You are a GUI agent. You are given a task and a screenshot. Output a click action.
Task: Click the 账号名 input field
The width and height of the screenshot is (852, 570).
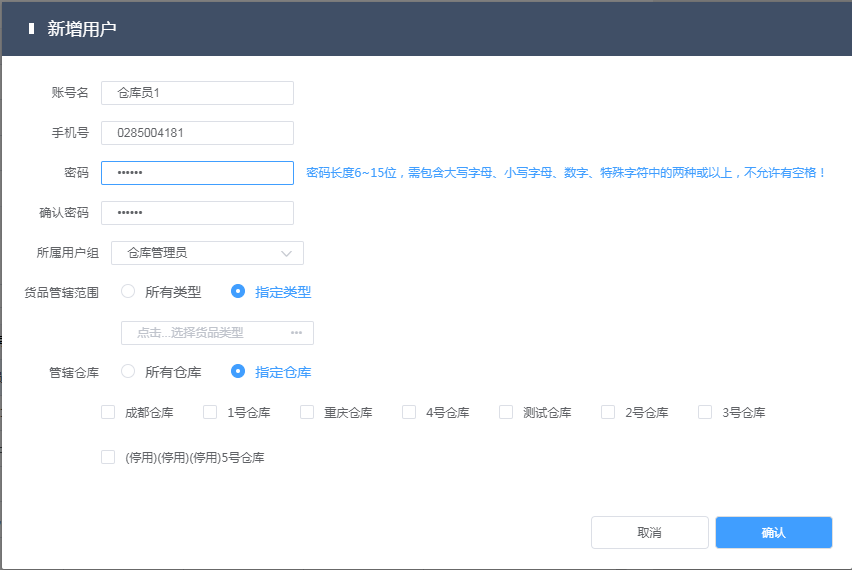tap(197, 93)
